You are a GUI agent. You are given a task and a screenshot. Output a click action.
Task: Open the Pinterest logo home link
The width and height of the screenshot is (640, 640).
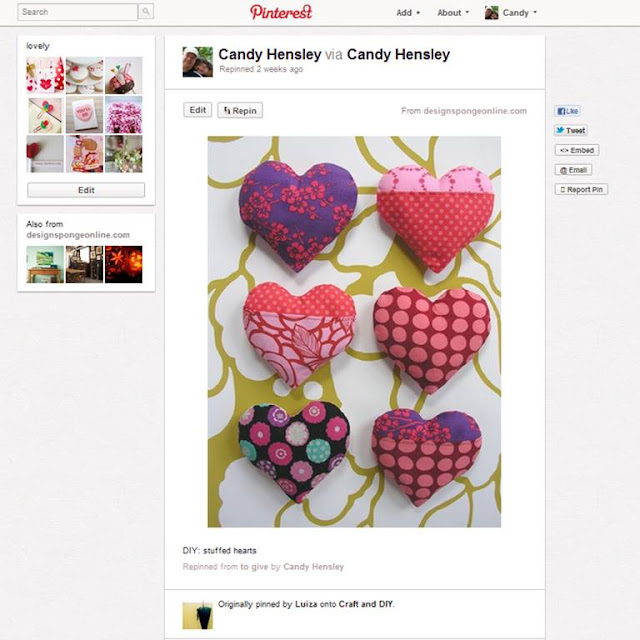pyautogui.click(x=281, y=12)
